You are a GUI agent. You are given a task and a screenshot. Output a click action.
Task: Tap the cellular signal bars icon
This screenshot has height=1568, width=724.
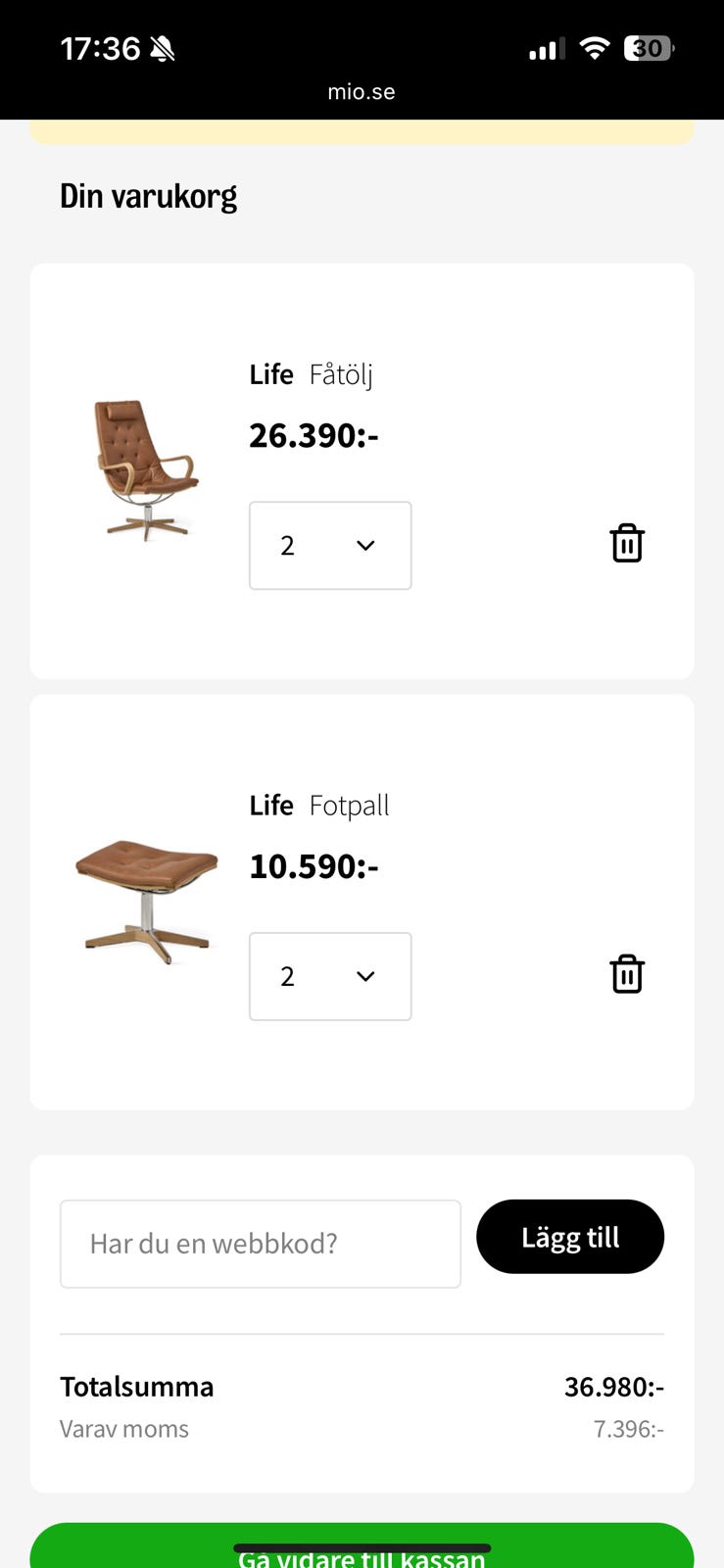[546, 49]
